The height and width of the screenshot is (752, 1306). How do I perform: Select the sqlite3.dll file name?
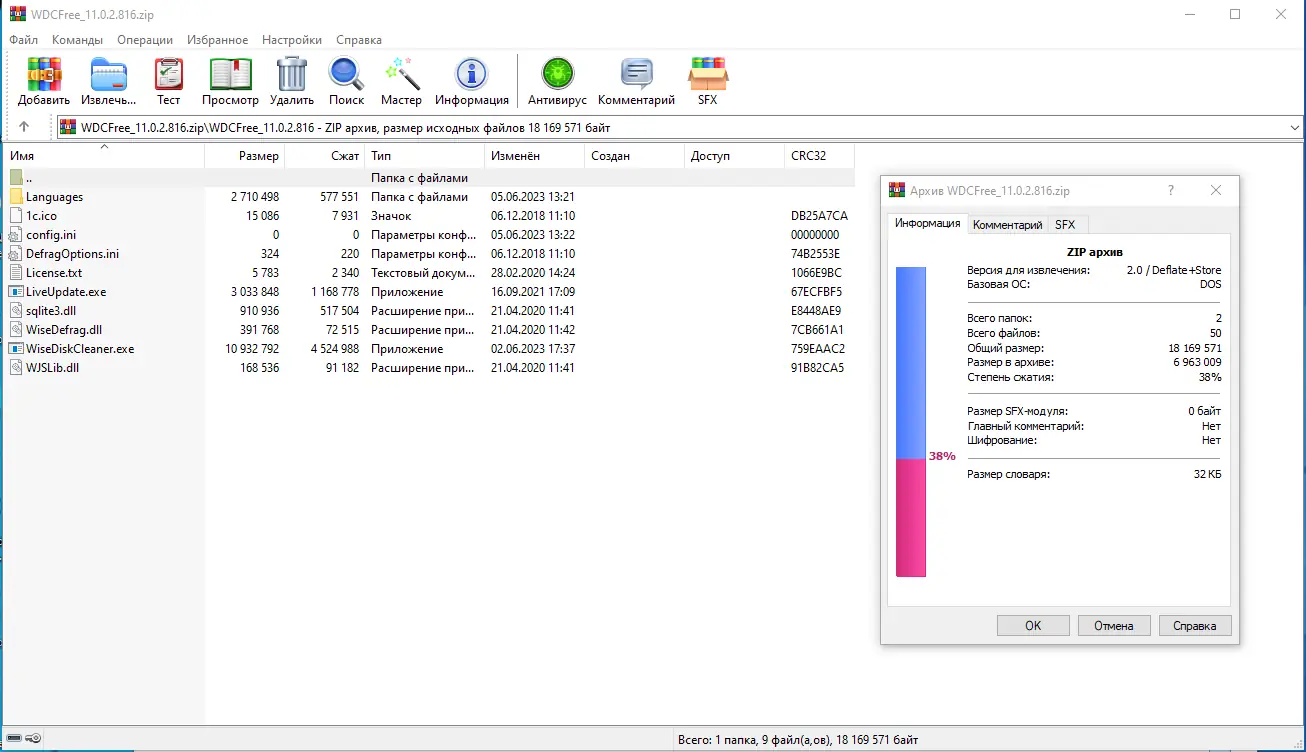point(51,311)
